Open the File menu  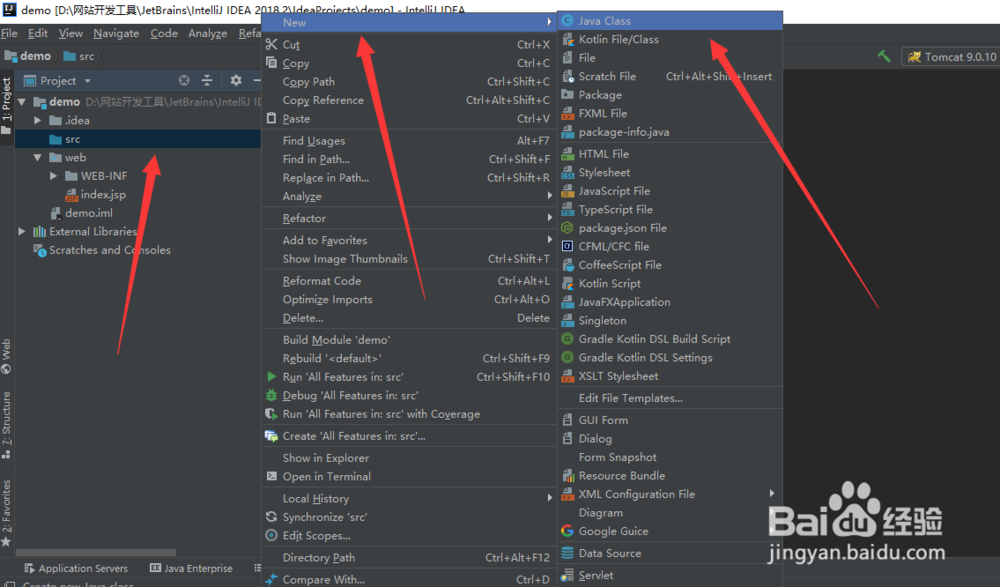pos(9,33)
